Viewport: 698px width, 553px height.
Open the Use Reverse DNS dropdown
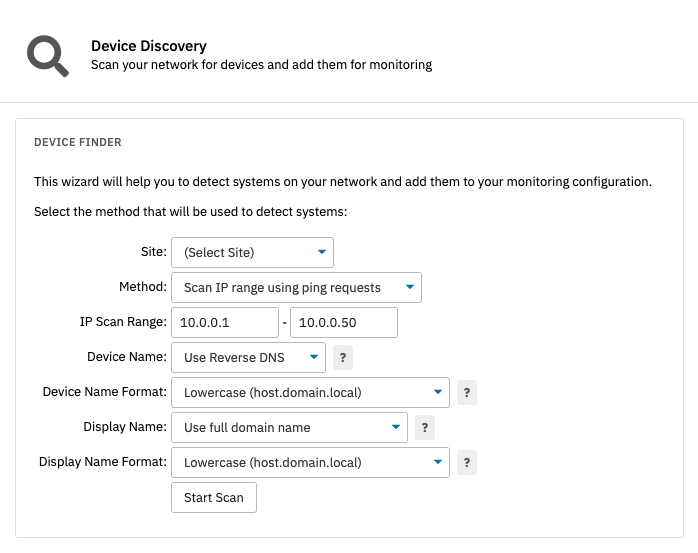pyautogui.click(x=248, y=357)
